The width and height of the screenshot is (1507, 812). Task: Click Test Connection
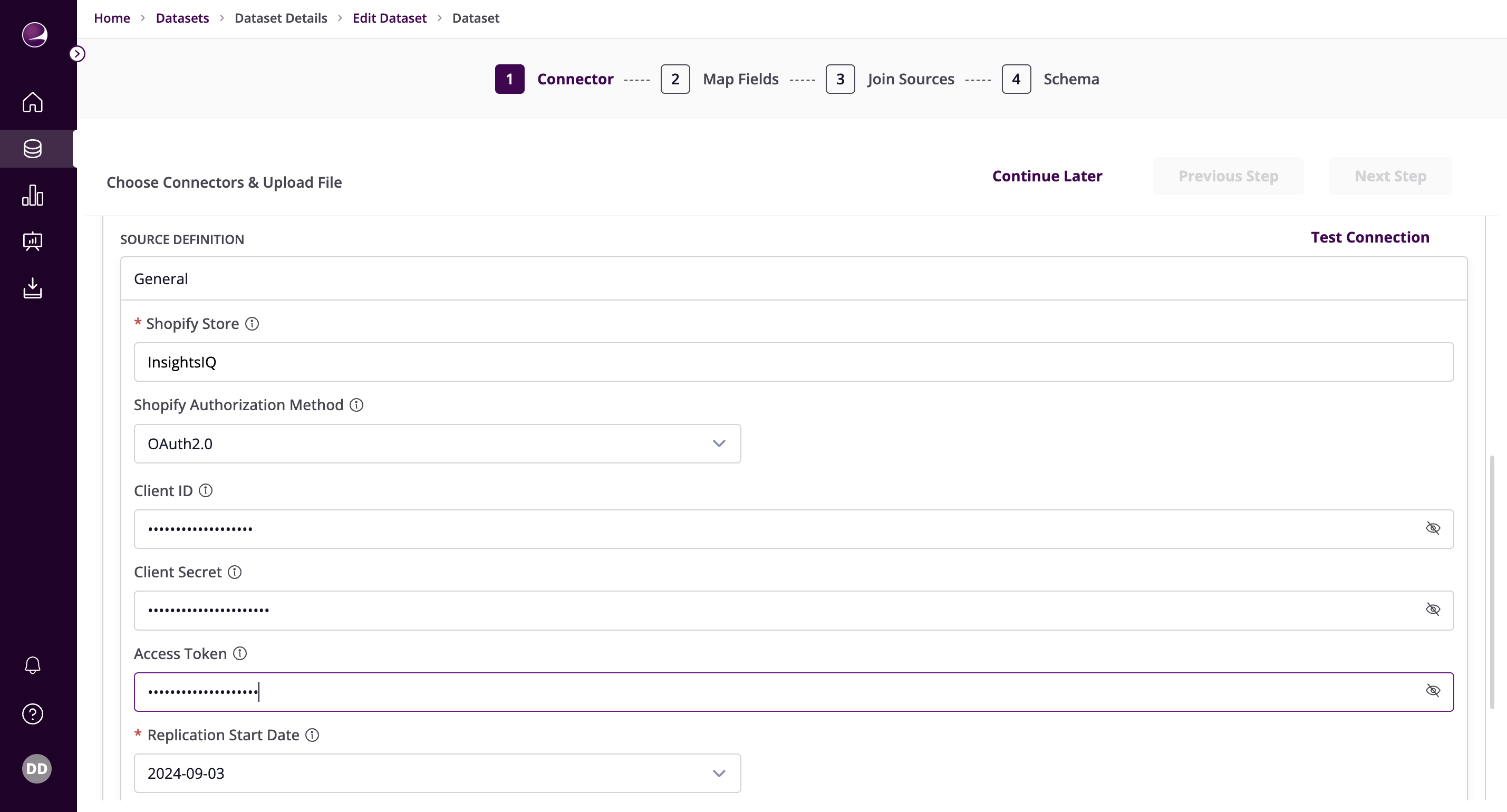(1369, 237)
